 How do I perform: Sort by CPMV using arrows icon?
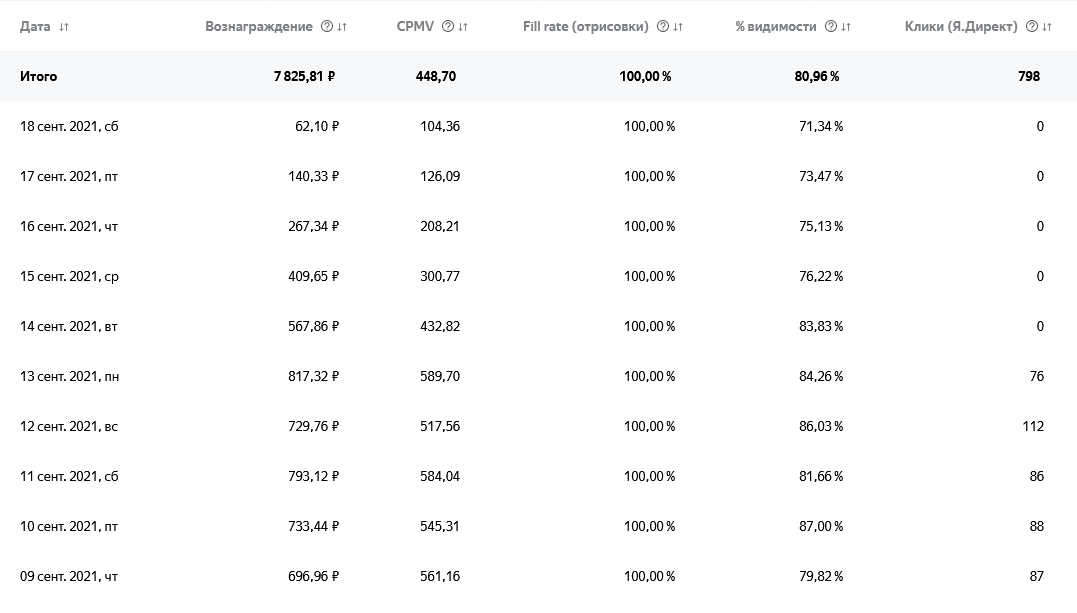(x=463, y=27)
